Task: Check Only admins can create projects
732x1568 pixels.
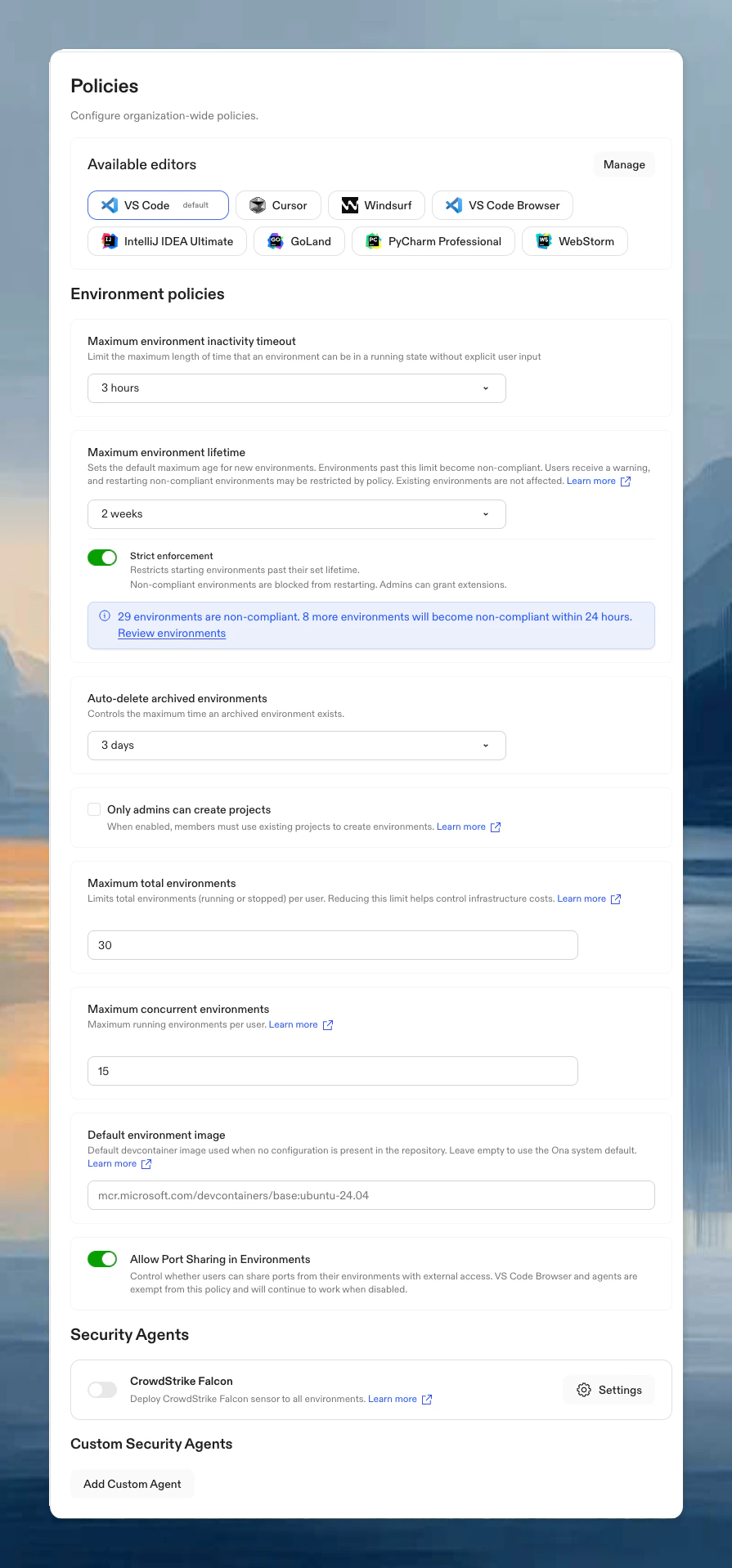Action: pyautogui.click(x=94, y=809)
